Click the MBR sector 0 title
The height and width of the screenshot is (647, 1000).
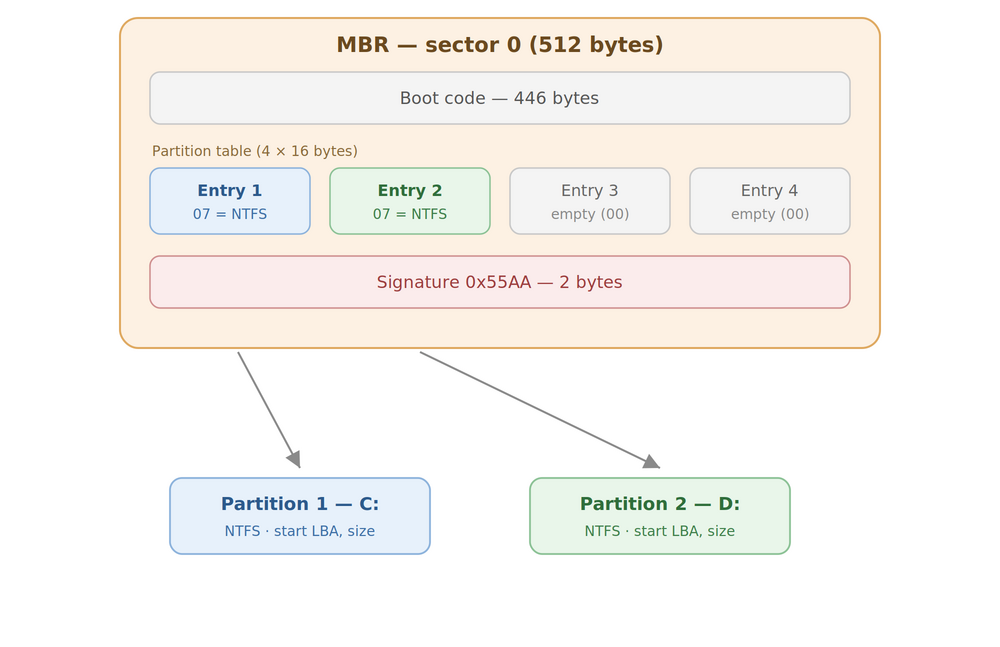[x=499, y=45]
